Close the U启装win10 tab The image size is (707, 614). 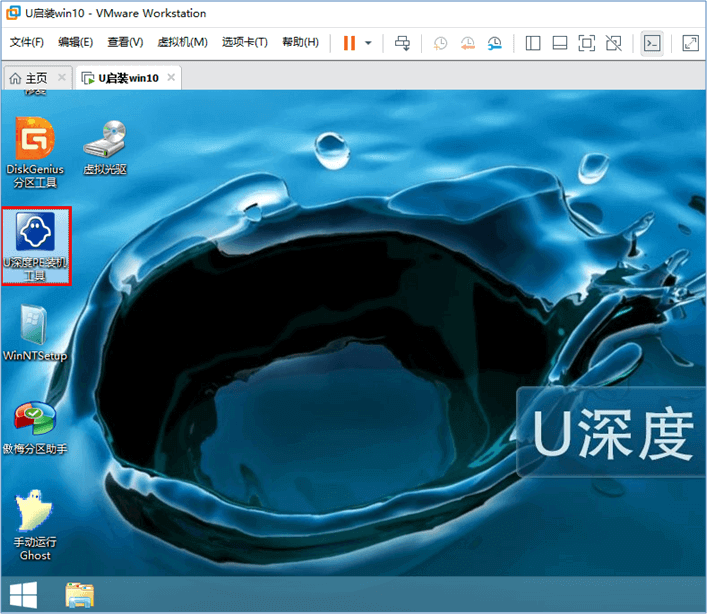tap(171, 78)
